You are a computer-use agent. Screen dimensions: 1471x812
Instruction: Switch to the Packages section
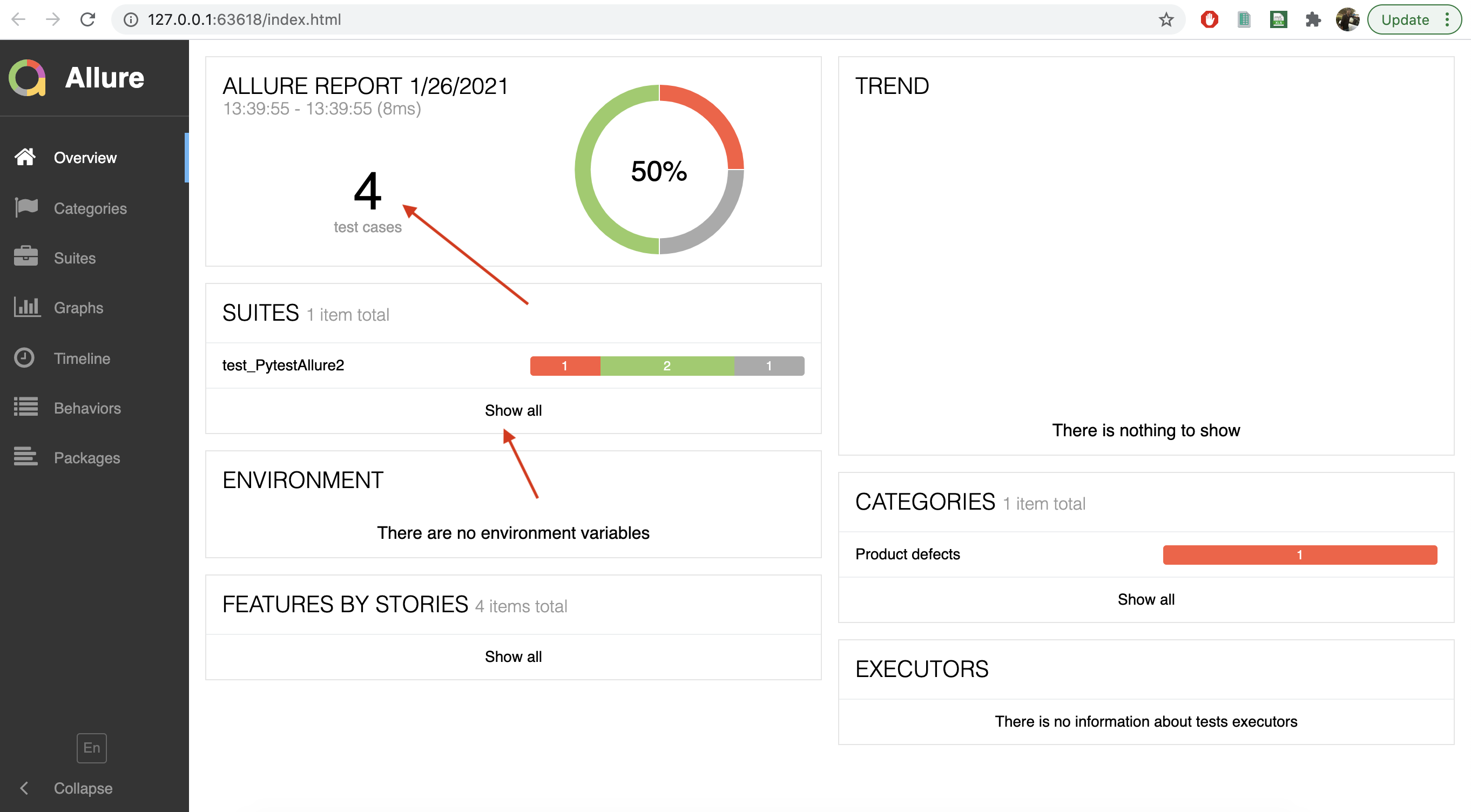(x=87, y=457)
